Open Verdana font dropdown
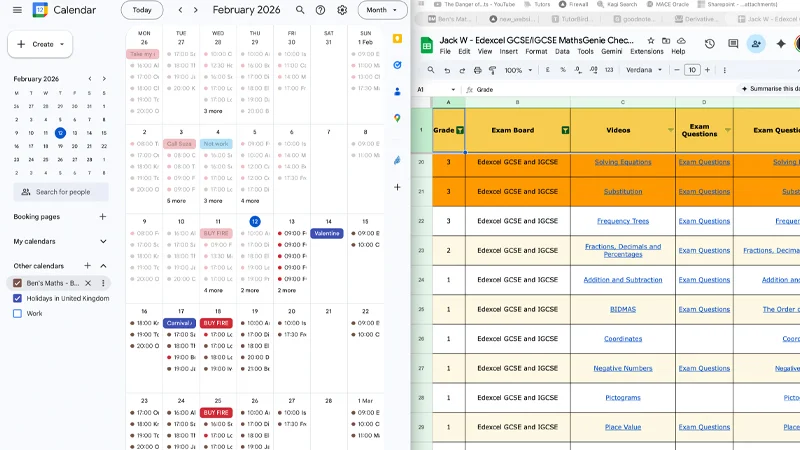 tap(643, 70)
